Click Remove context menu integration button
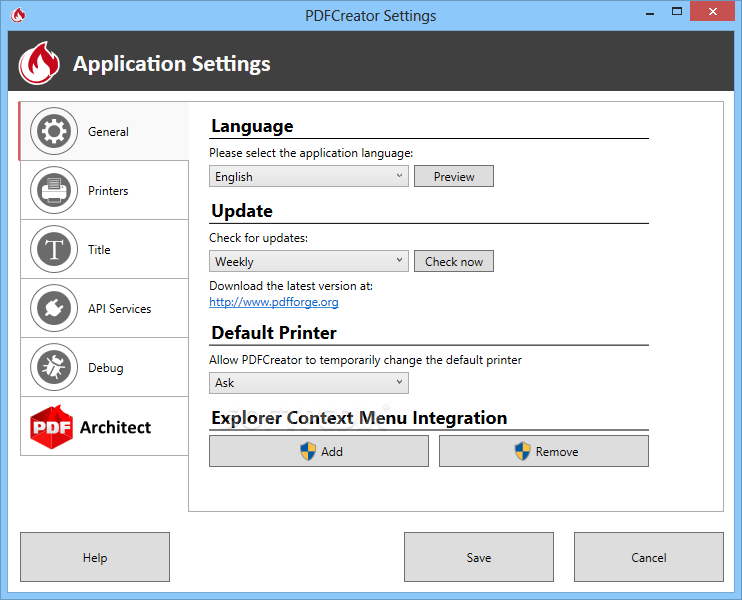The image size is (742, 600). 544,451
